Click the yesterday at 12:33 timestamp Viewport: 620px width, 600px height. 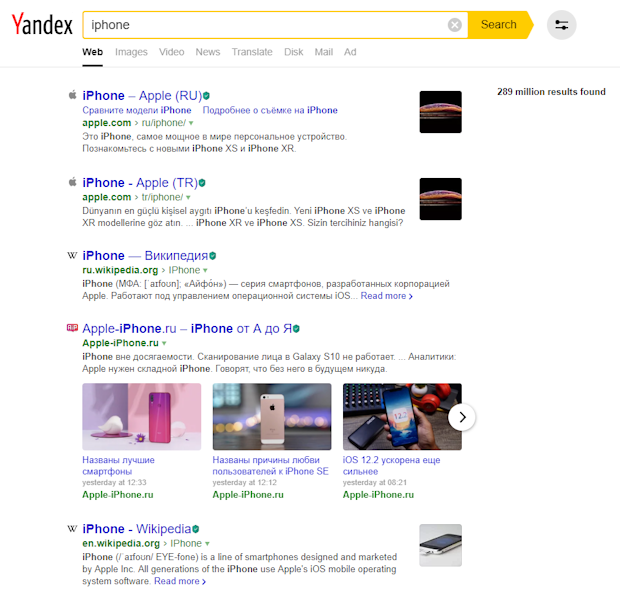(x=114, y=483)
